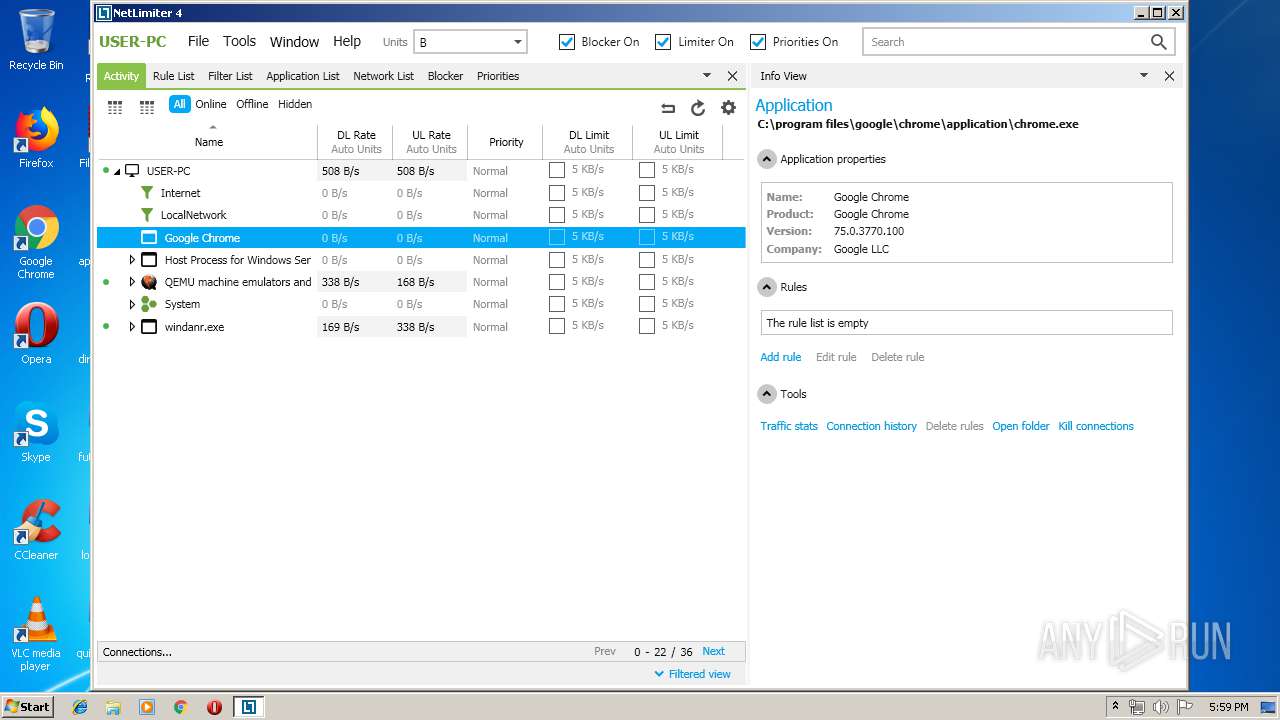Switch to Filter List tab
The width and height of the screenshot is (1280, 720).
pyautogui.click(x=230, y=76)
